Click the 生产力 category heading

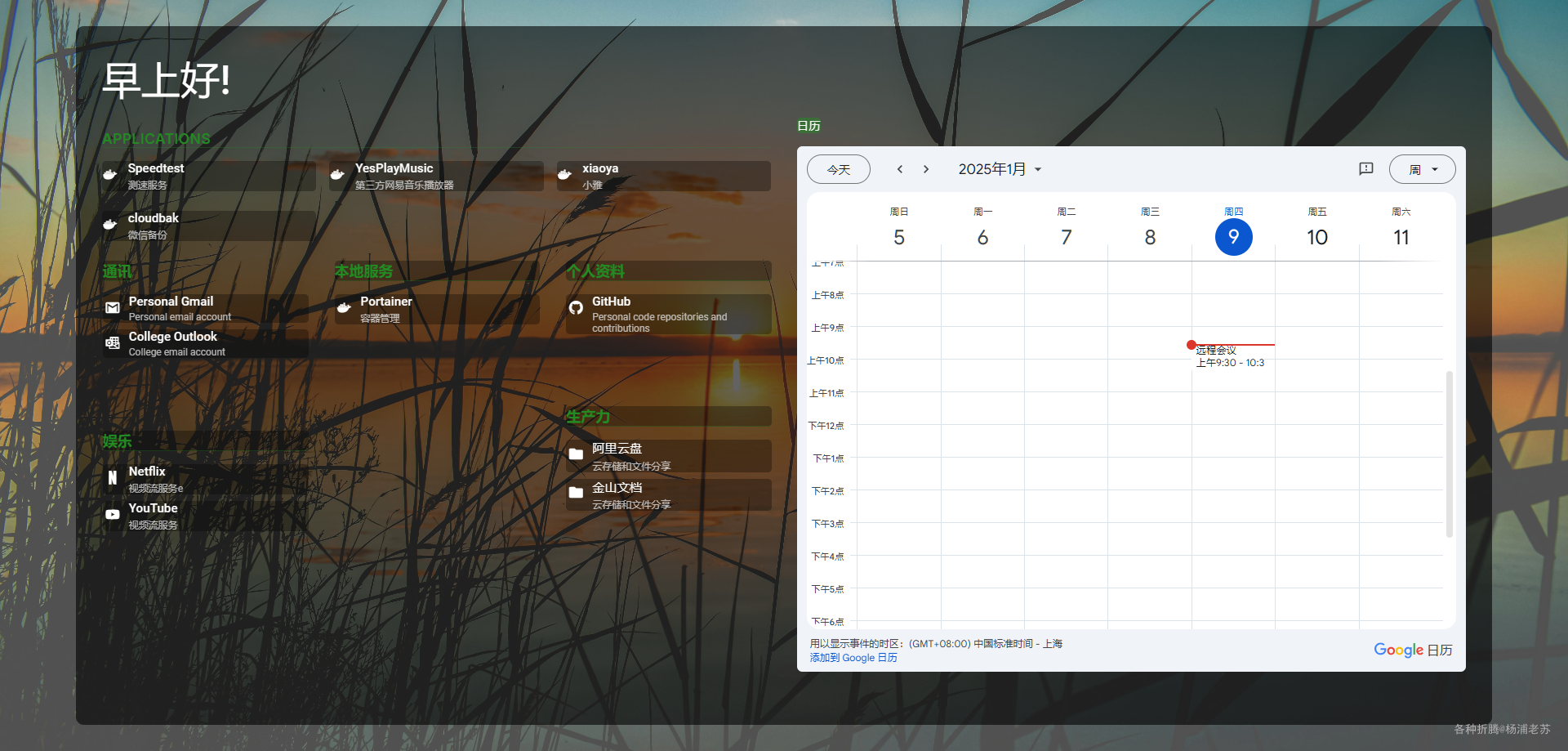[588, 417]
